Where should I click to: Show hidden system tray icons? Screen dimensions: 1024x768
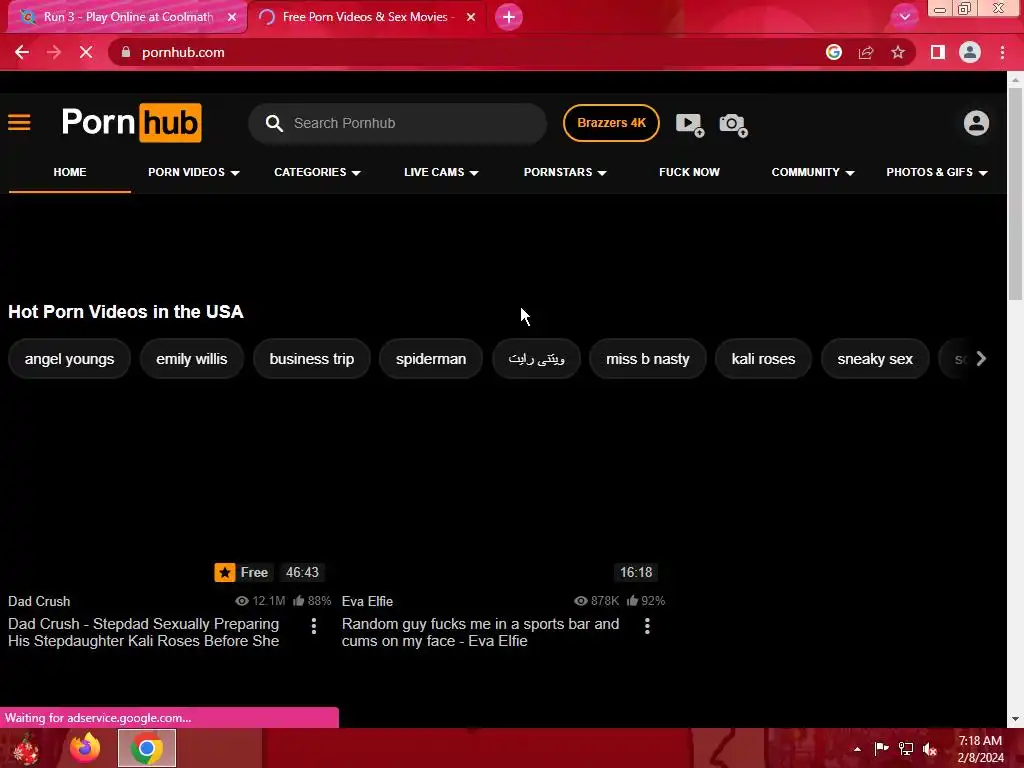pyautogui.click(x=857, y=749)
